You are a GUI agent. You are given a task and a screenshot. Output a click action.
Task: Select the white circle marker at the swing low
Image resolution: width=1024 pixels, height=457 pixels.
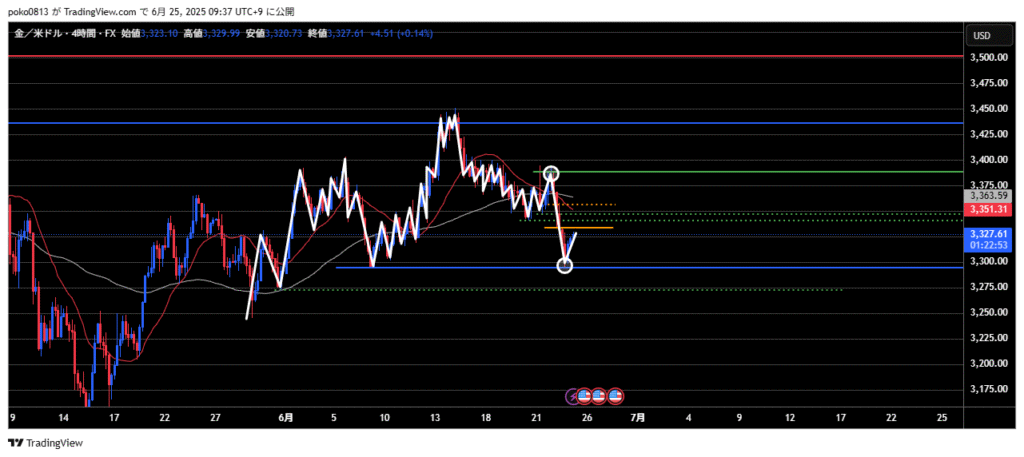tap(565, 266)
